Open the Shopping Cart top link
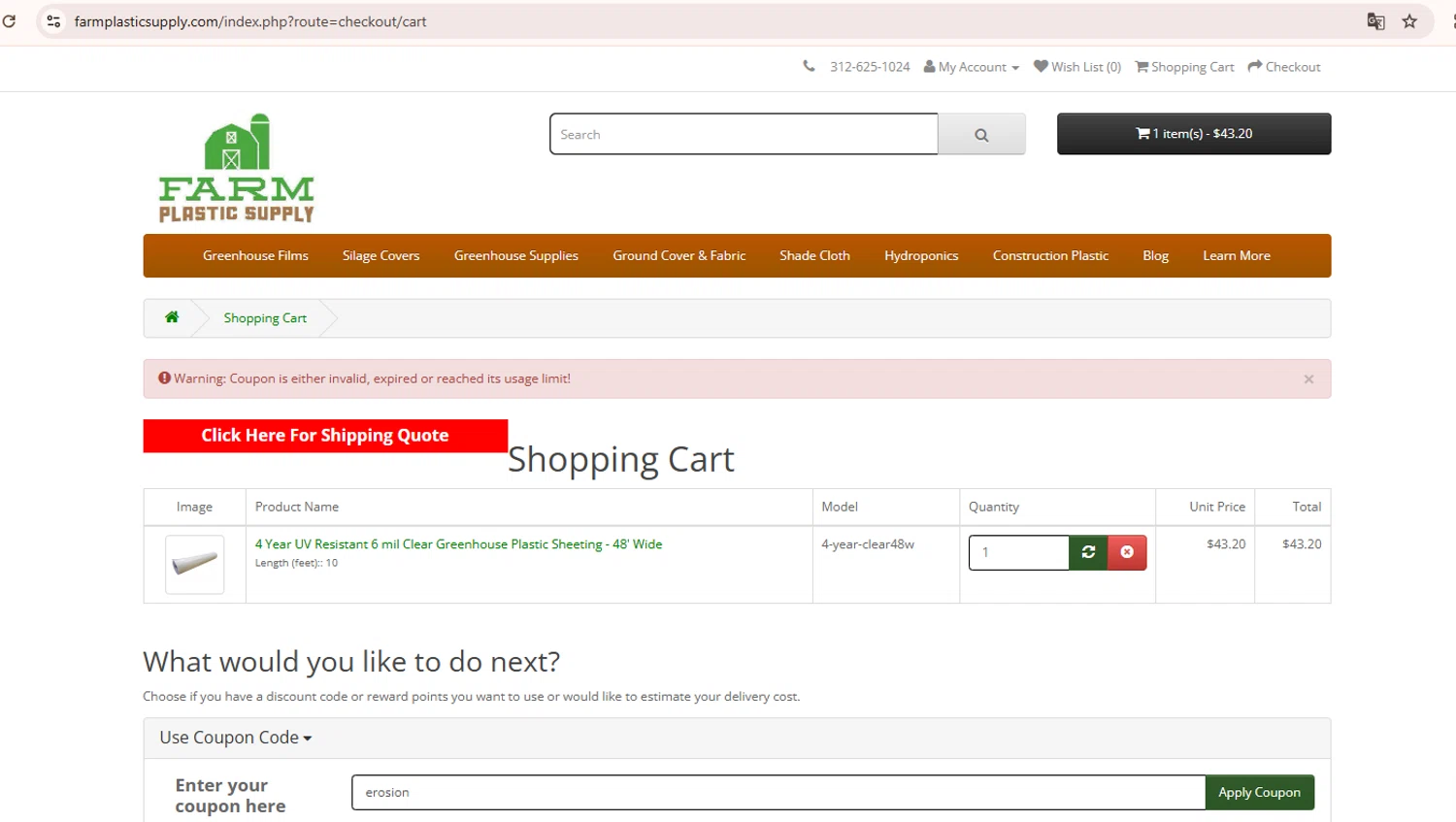The width and height of the screenshot is (1456, 822). (1184, 67)
